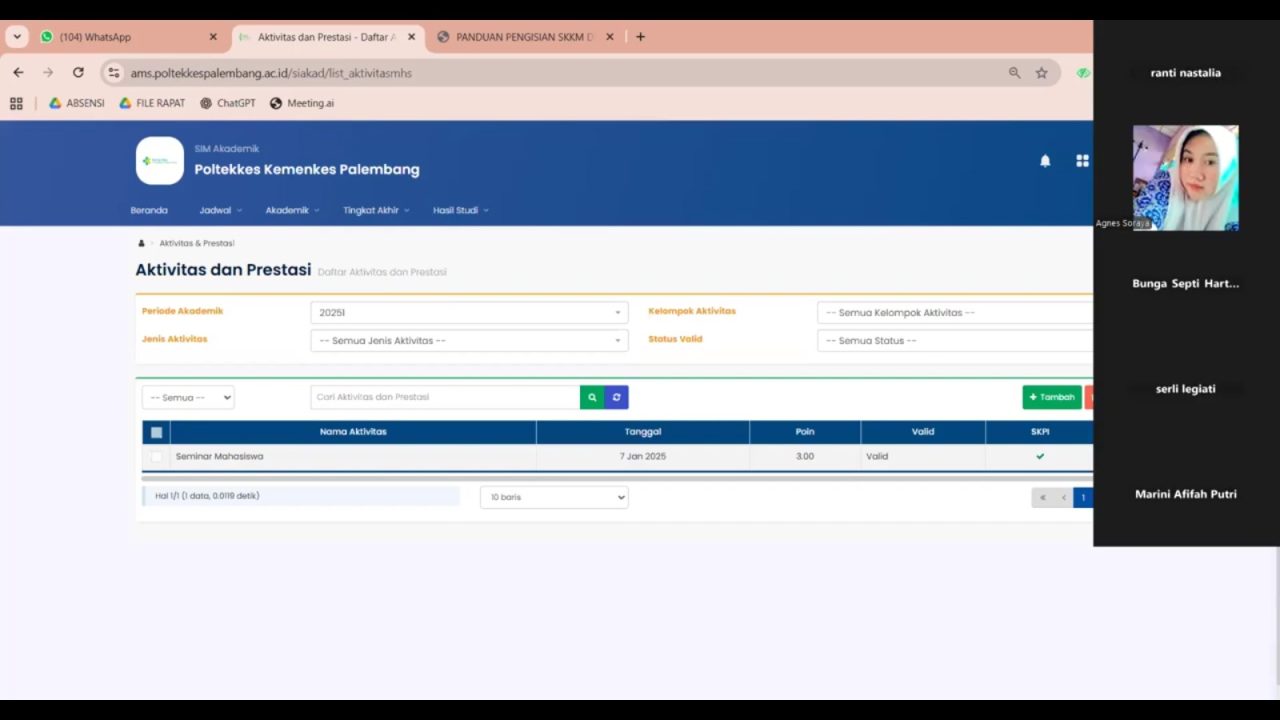Check the Seminar Mahasiswa row checkbox
The width and height of the screenshot is (1280, 720).
[x=156, y=457]
